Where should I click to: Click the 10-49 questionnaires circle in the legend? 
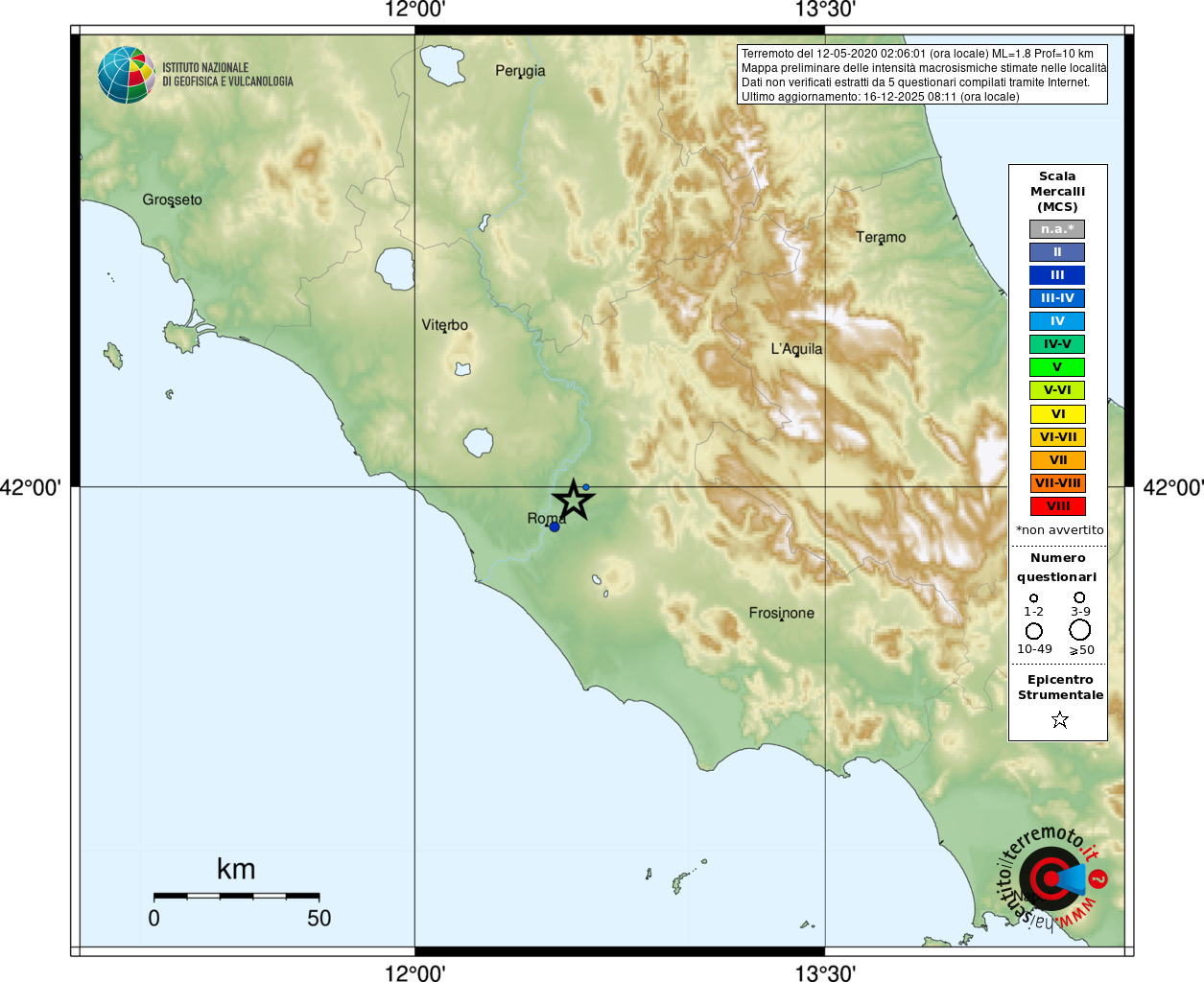click(1034, 631)
